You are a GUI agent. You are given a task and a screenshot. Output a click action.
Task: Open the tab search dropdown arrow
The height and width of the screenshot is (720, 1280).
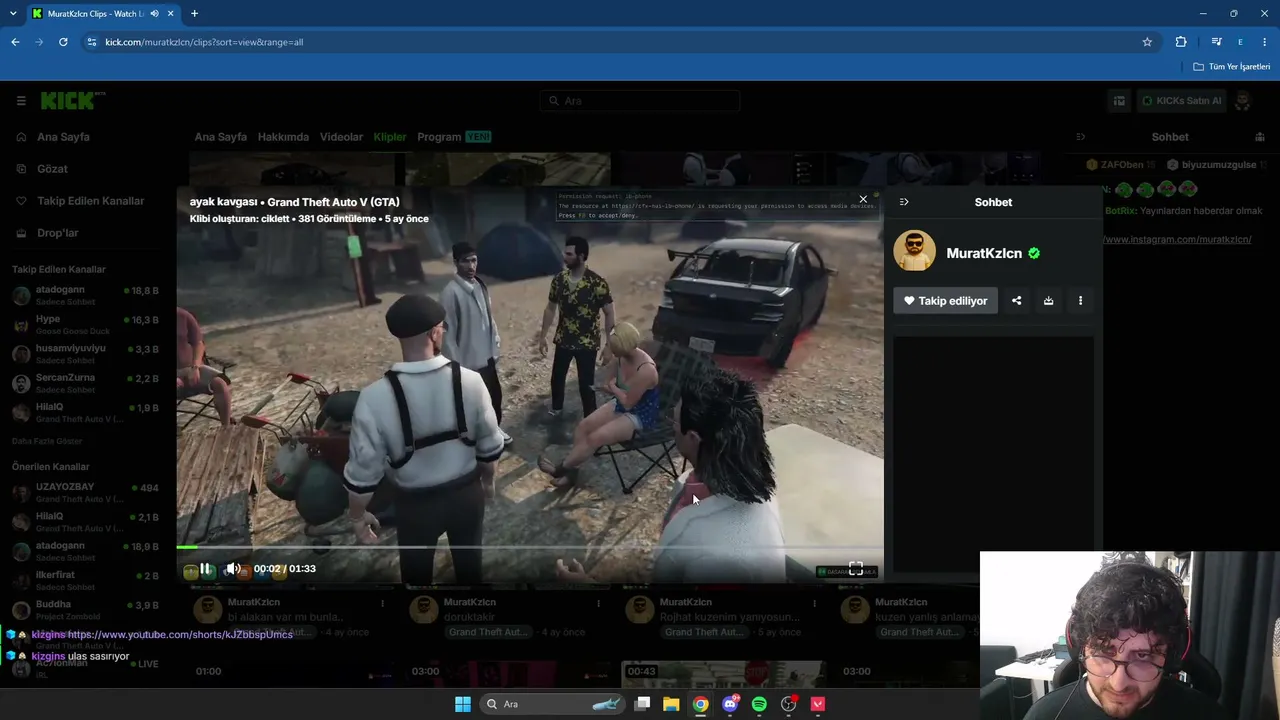(12, 14)
